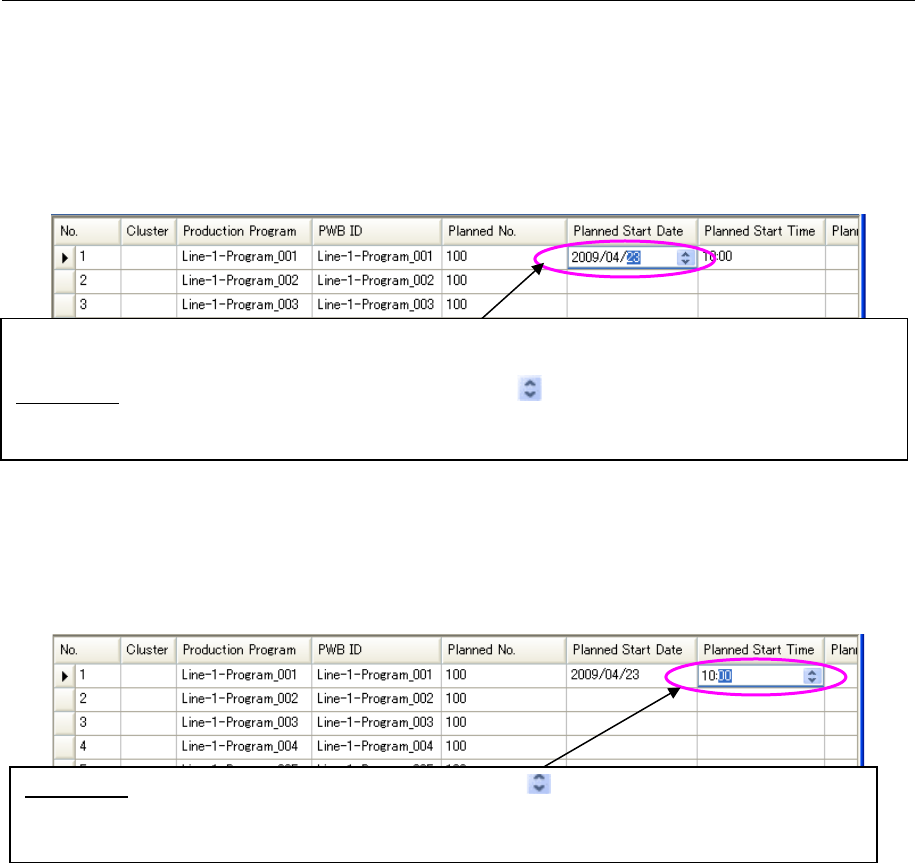Viewport: 915px width, 863px height.
Task: Click Planned No. 100 in row 2 of upper table
Action: coord(504,281)
